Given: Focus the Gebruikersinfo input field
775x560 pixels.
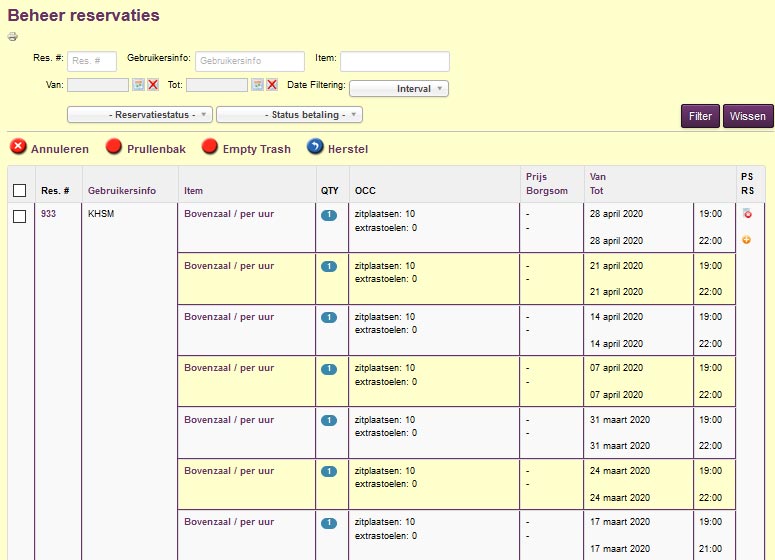Looking at the screenshot, I should click(250, 61).
